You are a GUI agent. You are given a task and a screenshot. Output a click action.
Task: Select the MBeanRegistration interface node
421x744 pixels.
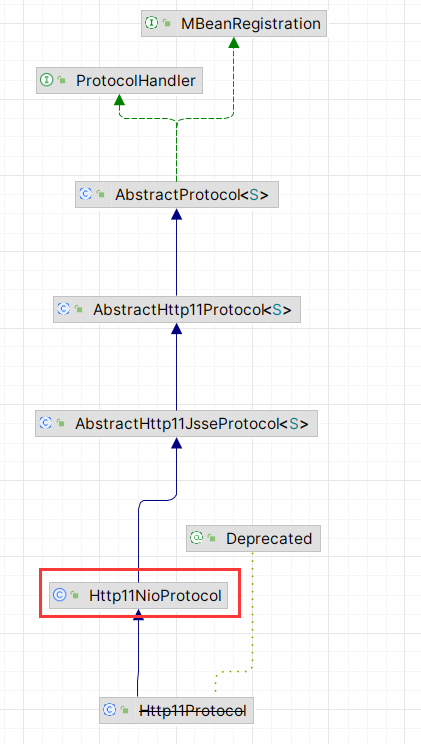pyautogui.click(x=234, y=23)
